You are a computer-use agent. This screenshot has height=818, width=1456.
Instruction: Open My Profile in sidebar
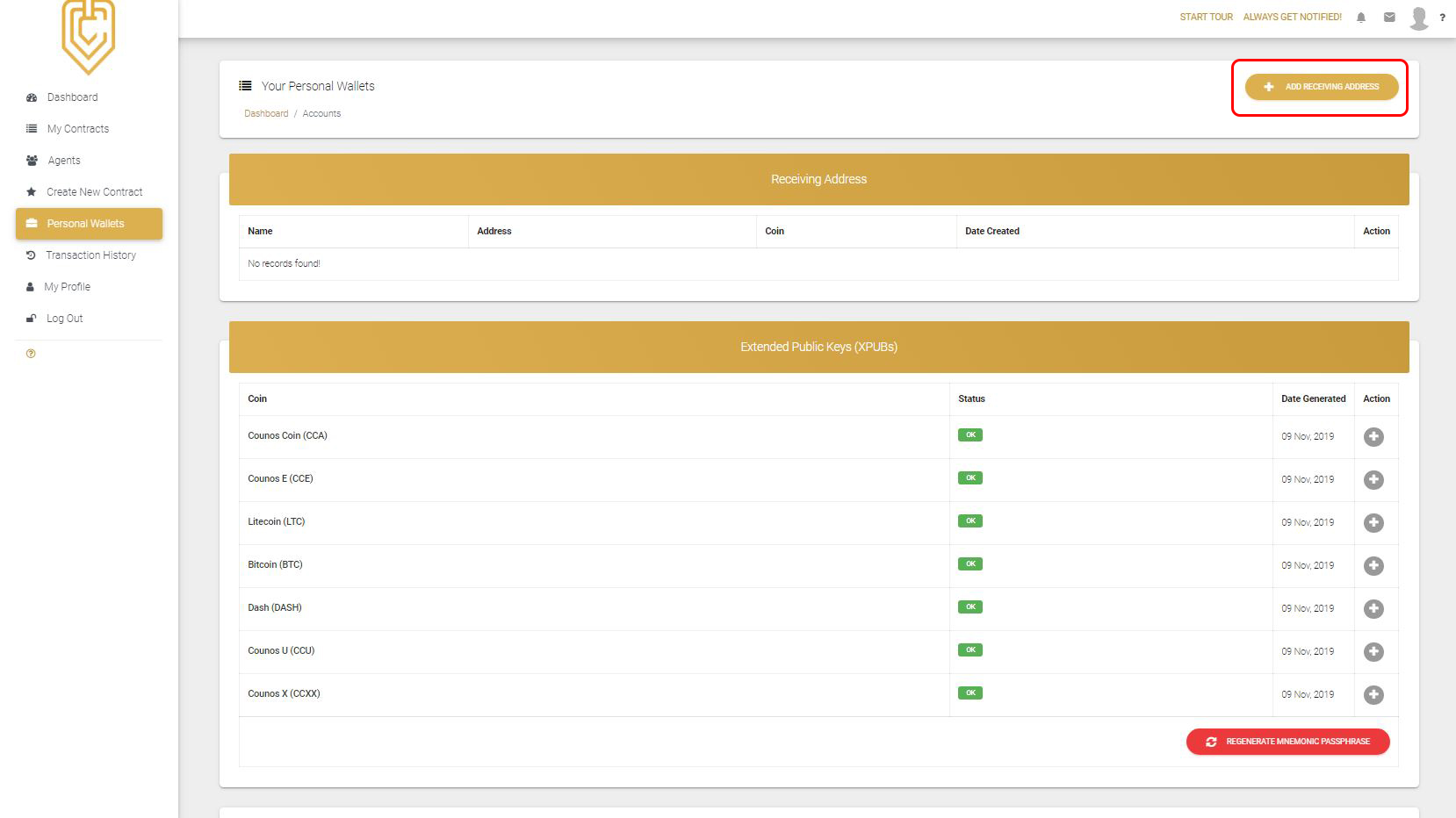(89, 287)
